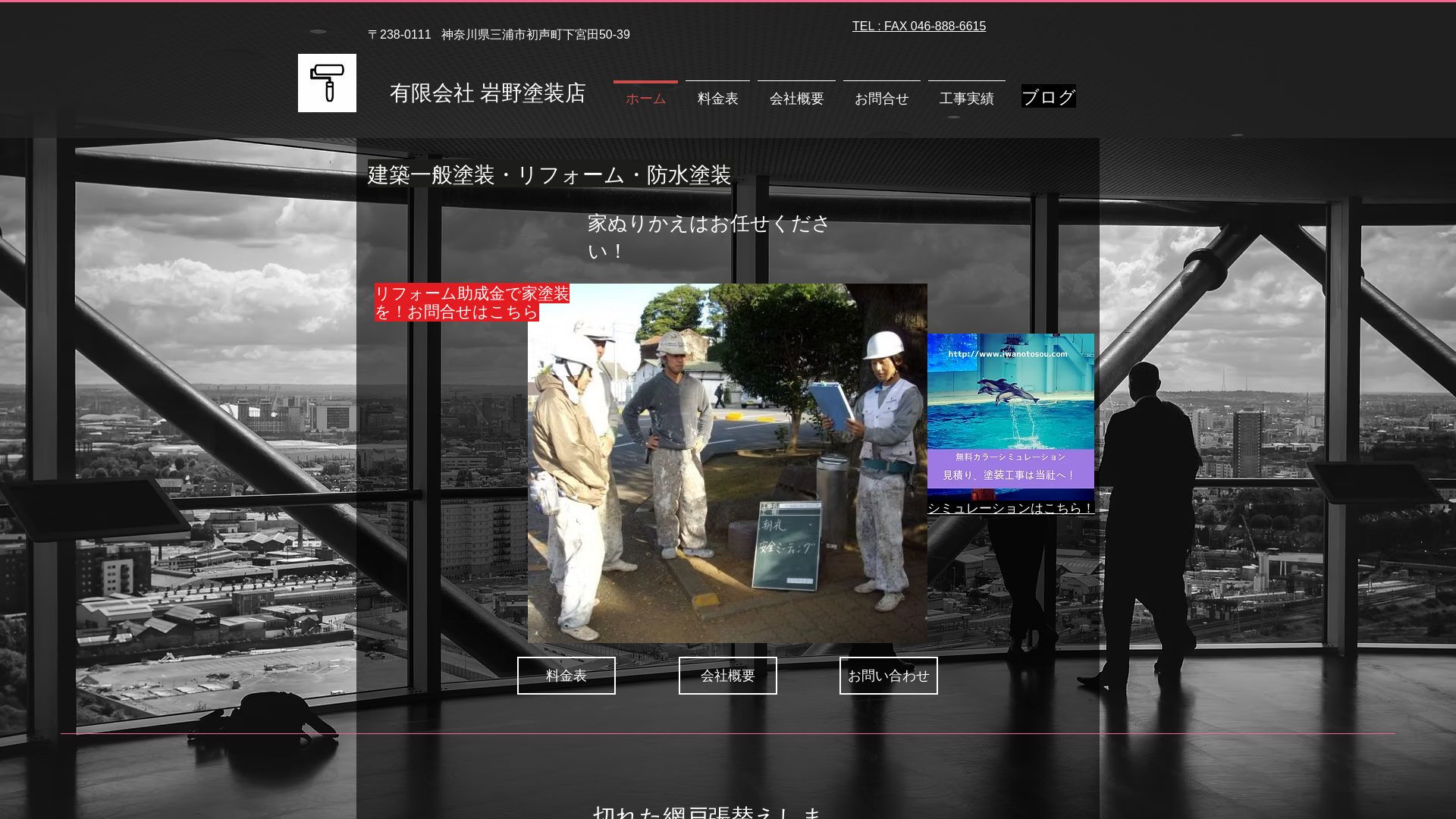Screen dimensions: 1456x819
Task: Select 会社概要 in the top navigation
Action: (796, 98)
